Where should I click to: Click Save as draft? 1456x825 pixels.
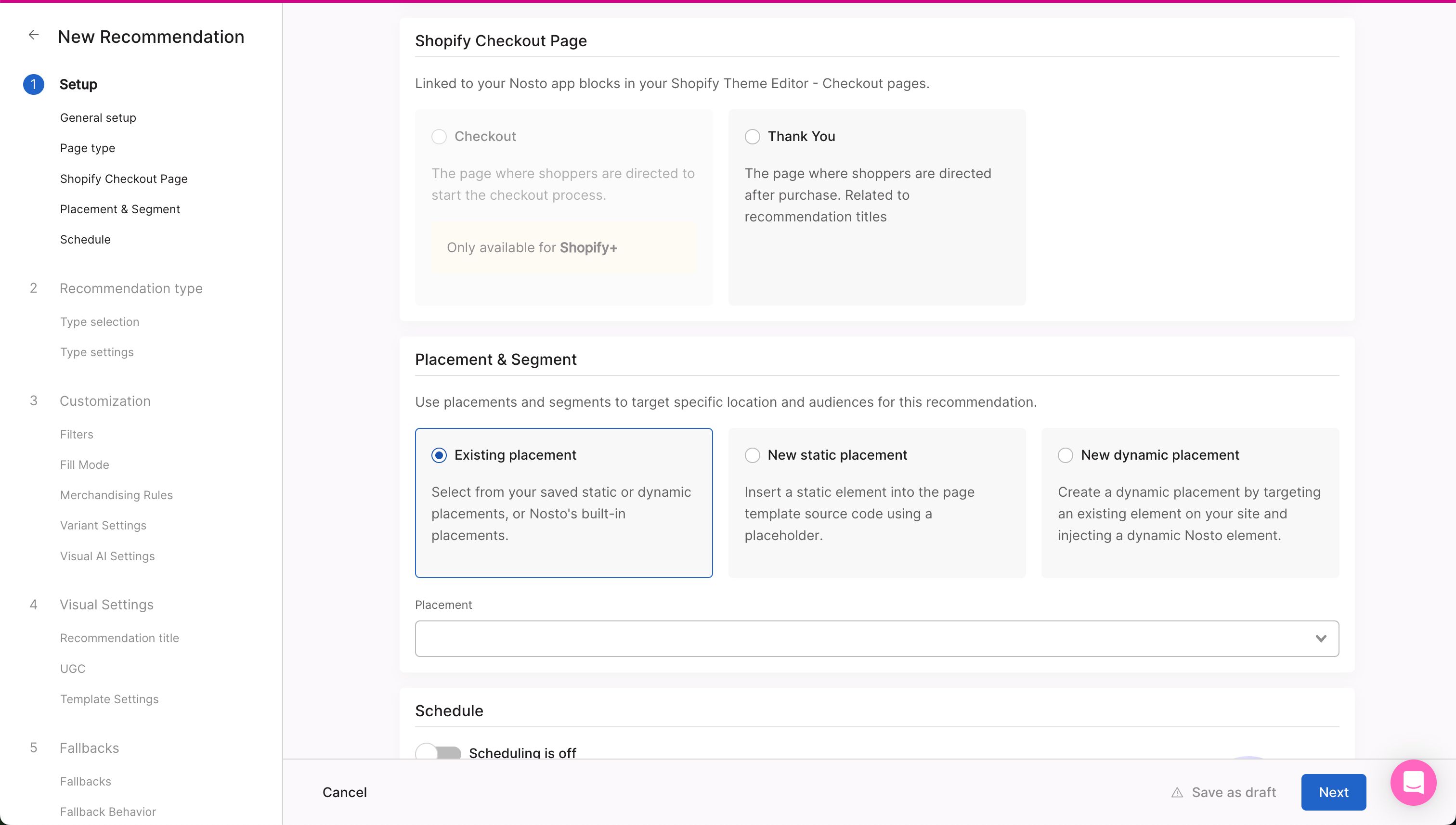point(1233,792)
